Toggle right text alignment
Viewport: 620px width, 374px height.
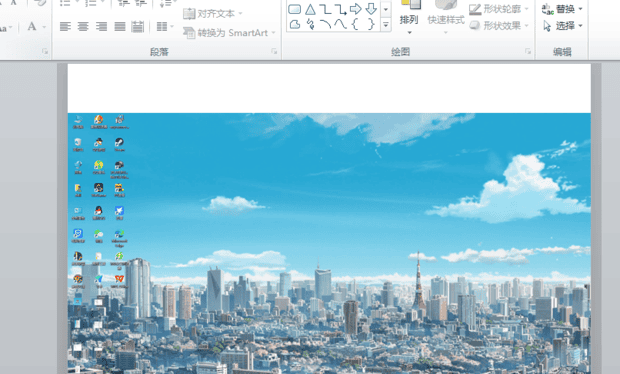click(101, 26)
